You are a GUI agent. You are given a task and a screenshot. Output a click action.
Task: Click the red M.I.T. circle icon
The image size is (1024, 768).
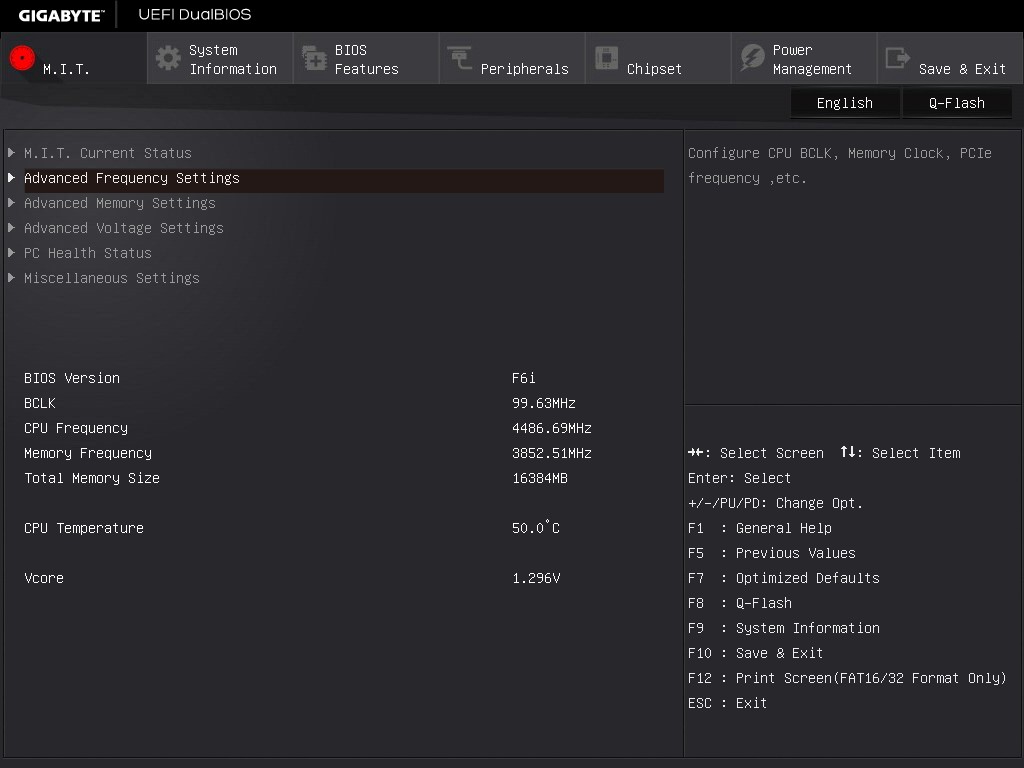(21, 58)
